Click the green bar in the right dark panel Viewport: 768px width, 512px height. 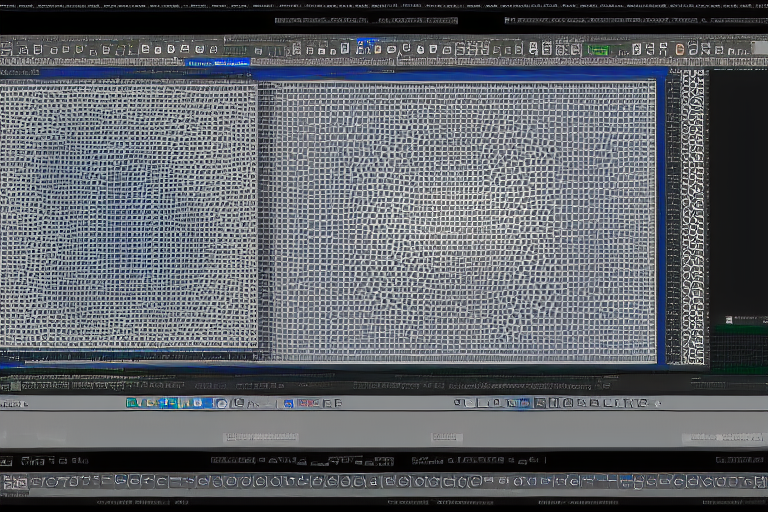click(x=738, y=328)
